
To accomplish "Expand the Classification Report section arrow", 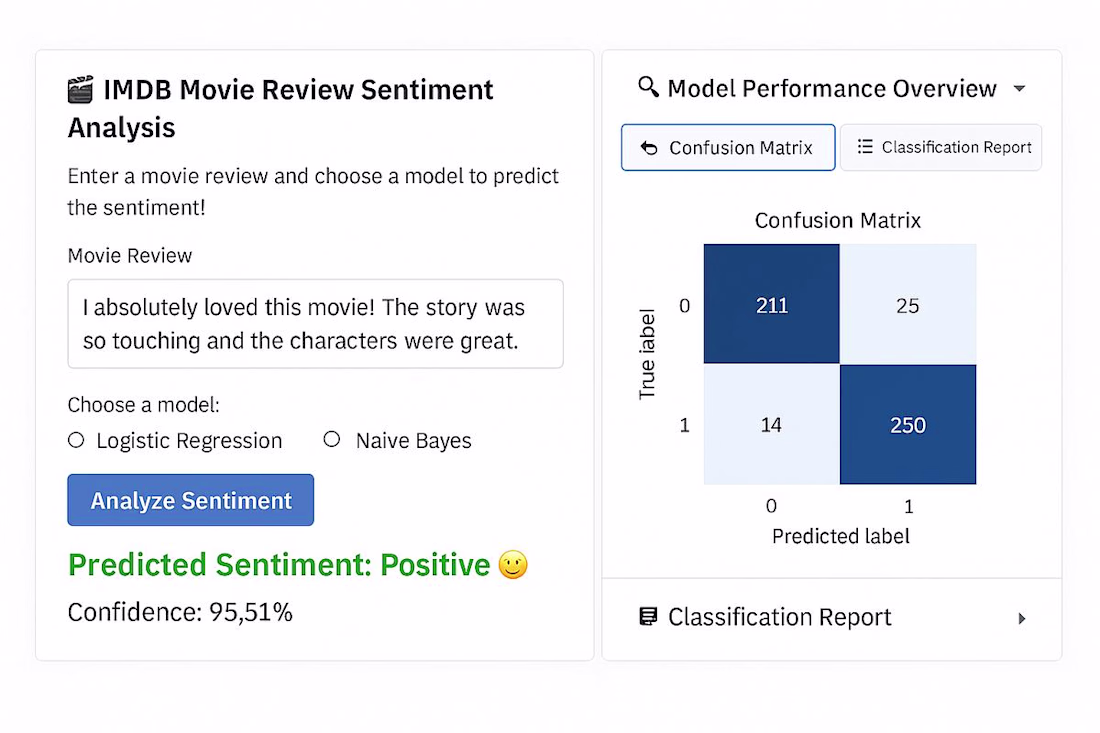I will 1022,618.
